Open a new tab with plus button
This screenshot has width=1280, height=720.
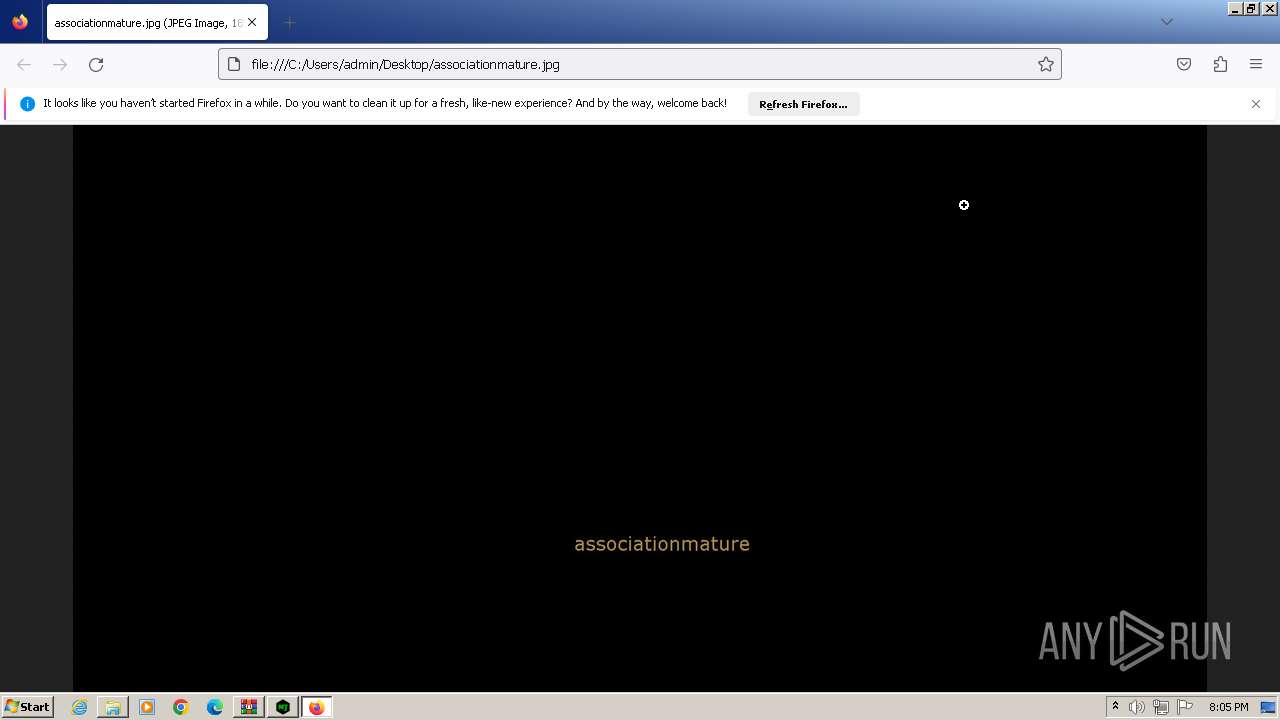click(x=289, y=22)
